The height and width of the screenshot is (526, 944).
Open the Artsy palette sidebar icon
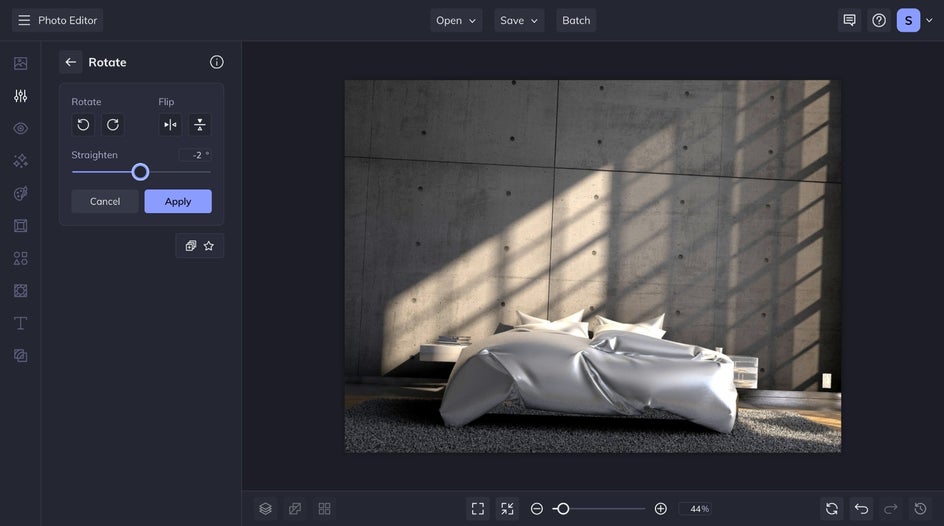pos(20,193)
